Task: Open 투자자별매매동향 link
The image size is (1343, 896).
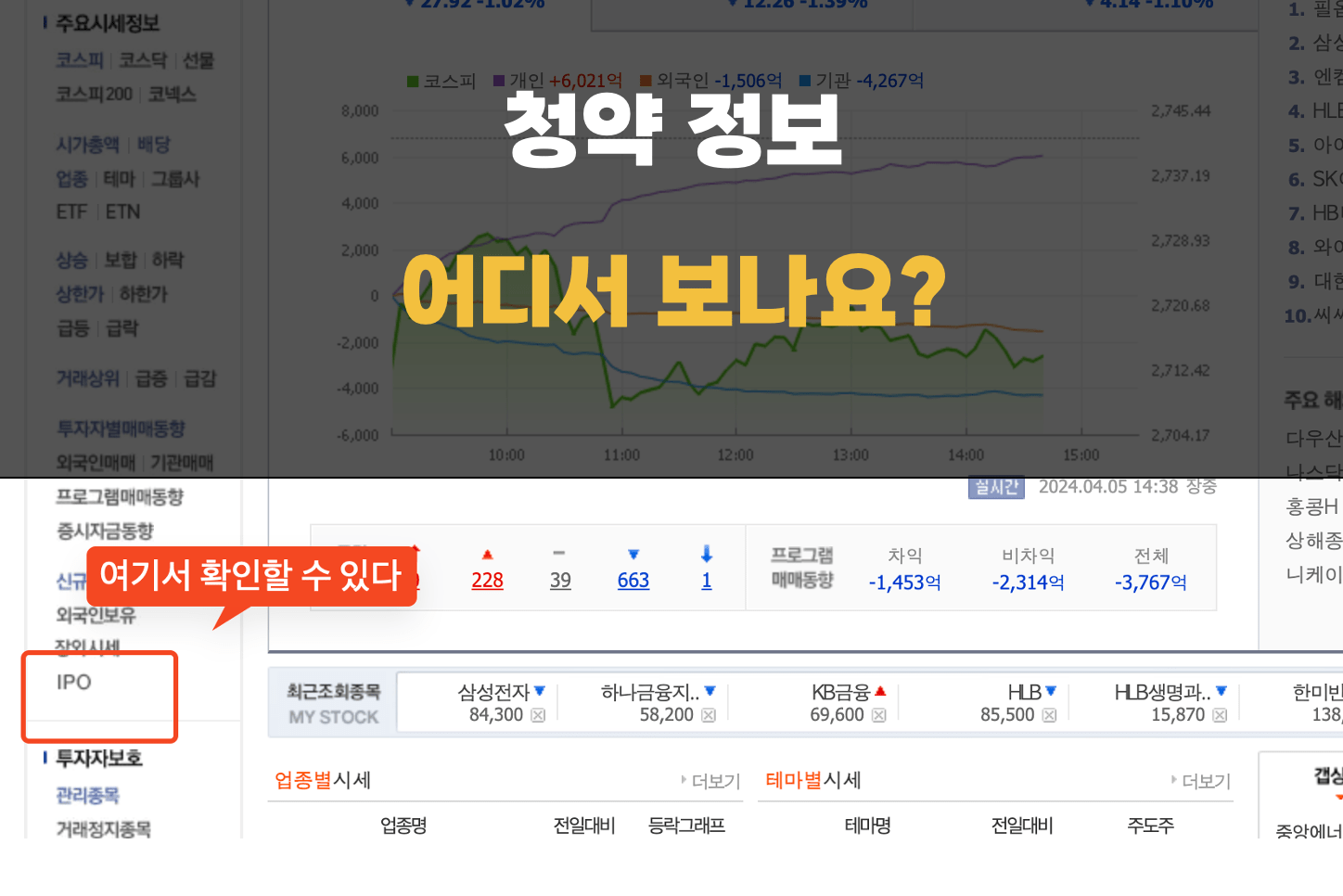Action: [x=121, y=429]
